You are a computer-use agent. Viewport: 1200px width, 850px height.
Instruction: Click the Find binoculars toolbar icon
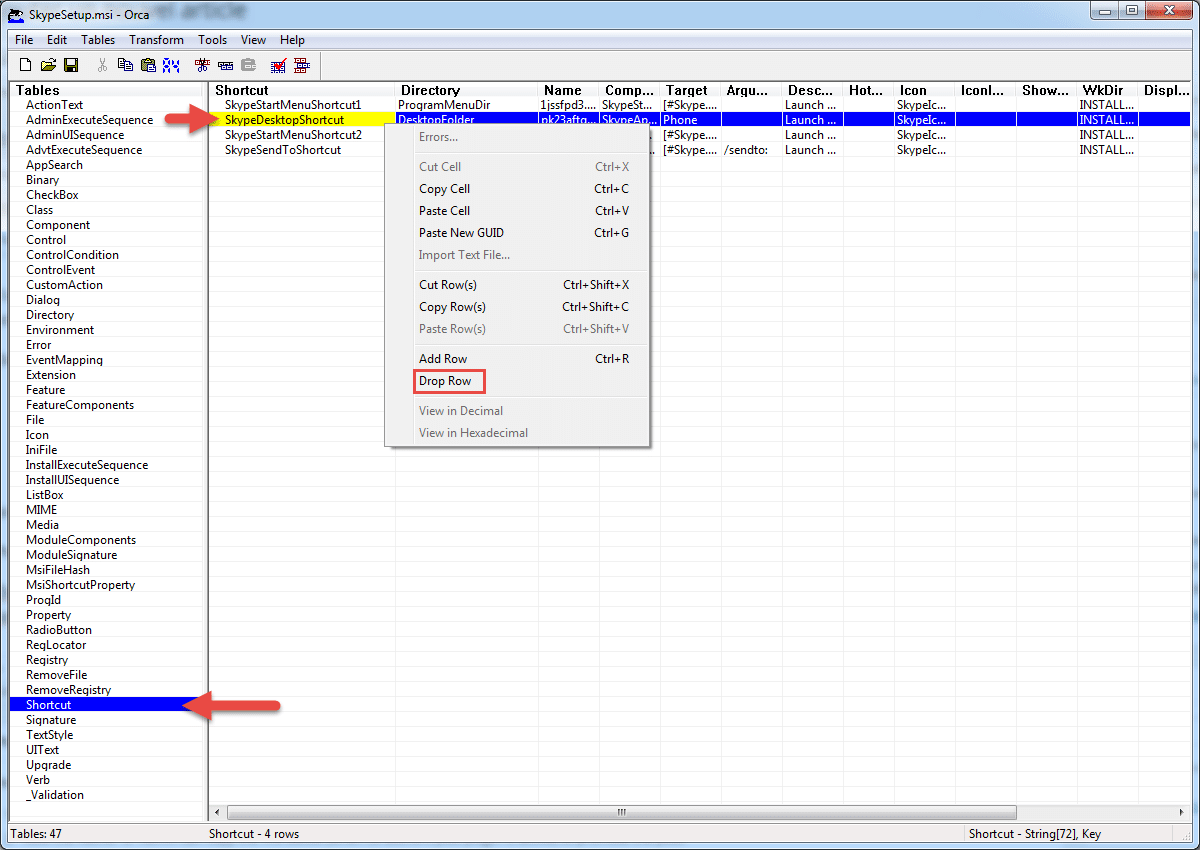tap(171, 65)
